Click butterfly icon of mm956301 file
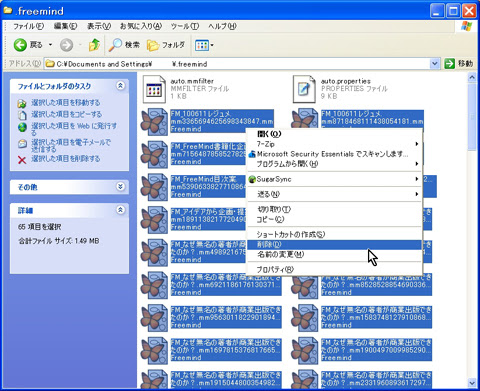Image resolution: width=480 pixels, height=391 pixels. coord(154,318)
